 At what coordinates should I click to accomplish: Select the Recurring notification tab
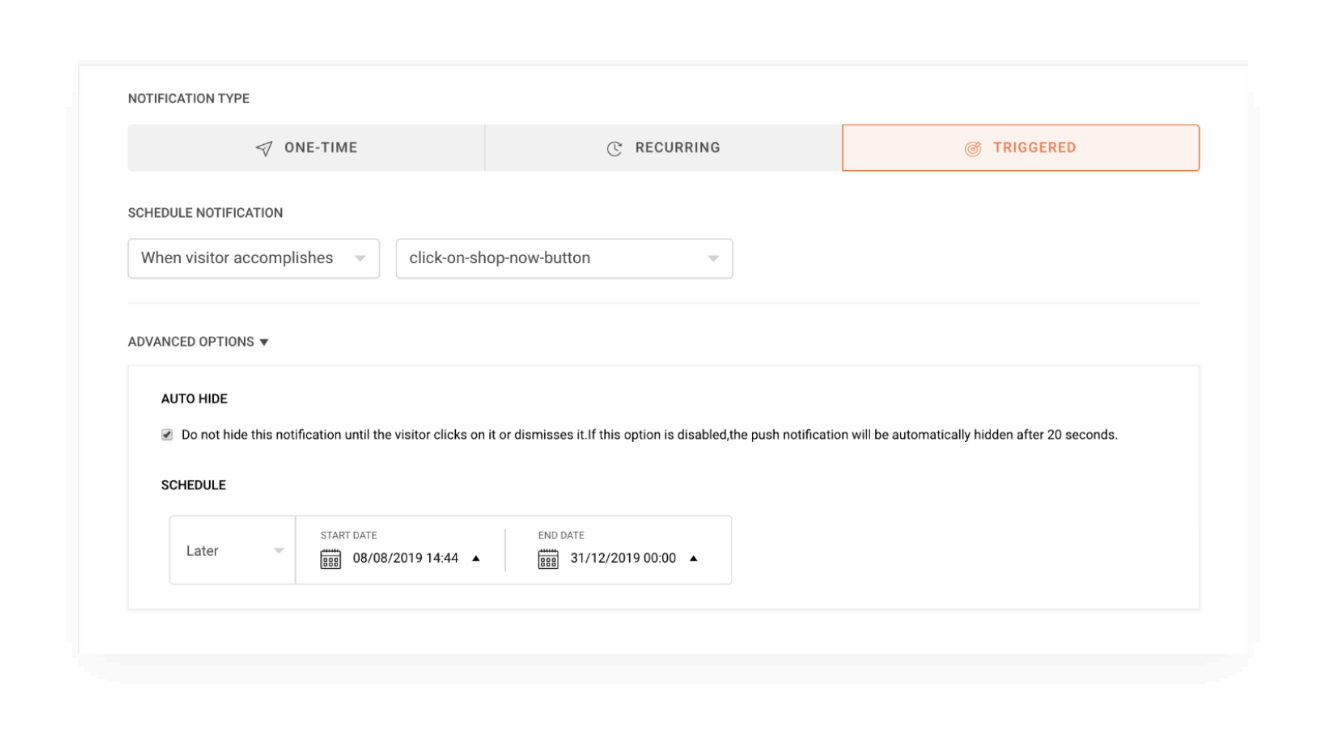coord(664,148)
